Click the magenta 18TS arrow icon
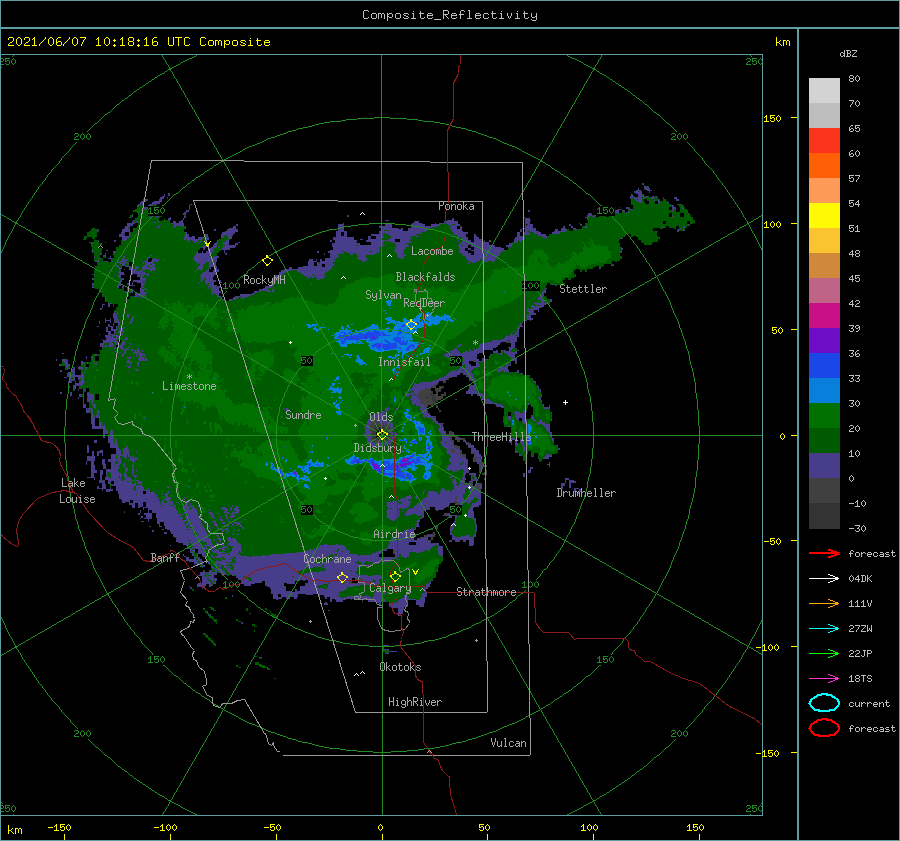The height and width of the screenshot is (841, 900). tap(824, 679)
